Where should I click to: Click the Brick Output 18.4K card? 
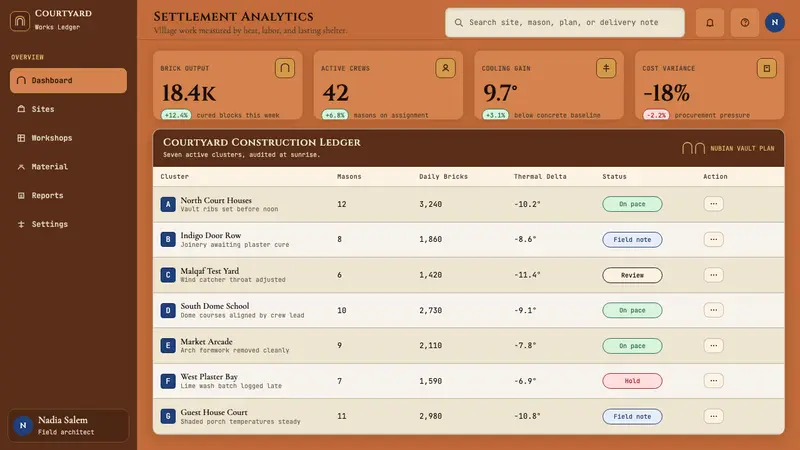coord(228,85)
